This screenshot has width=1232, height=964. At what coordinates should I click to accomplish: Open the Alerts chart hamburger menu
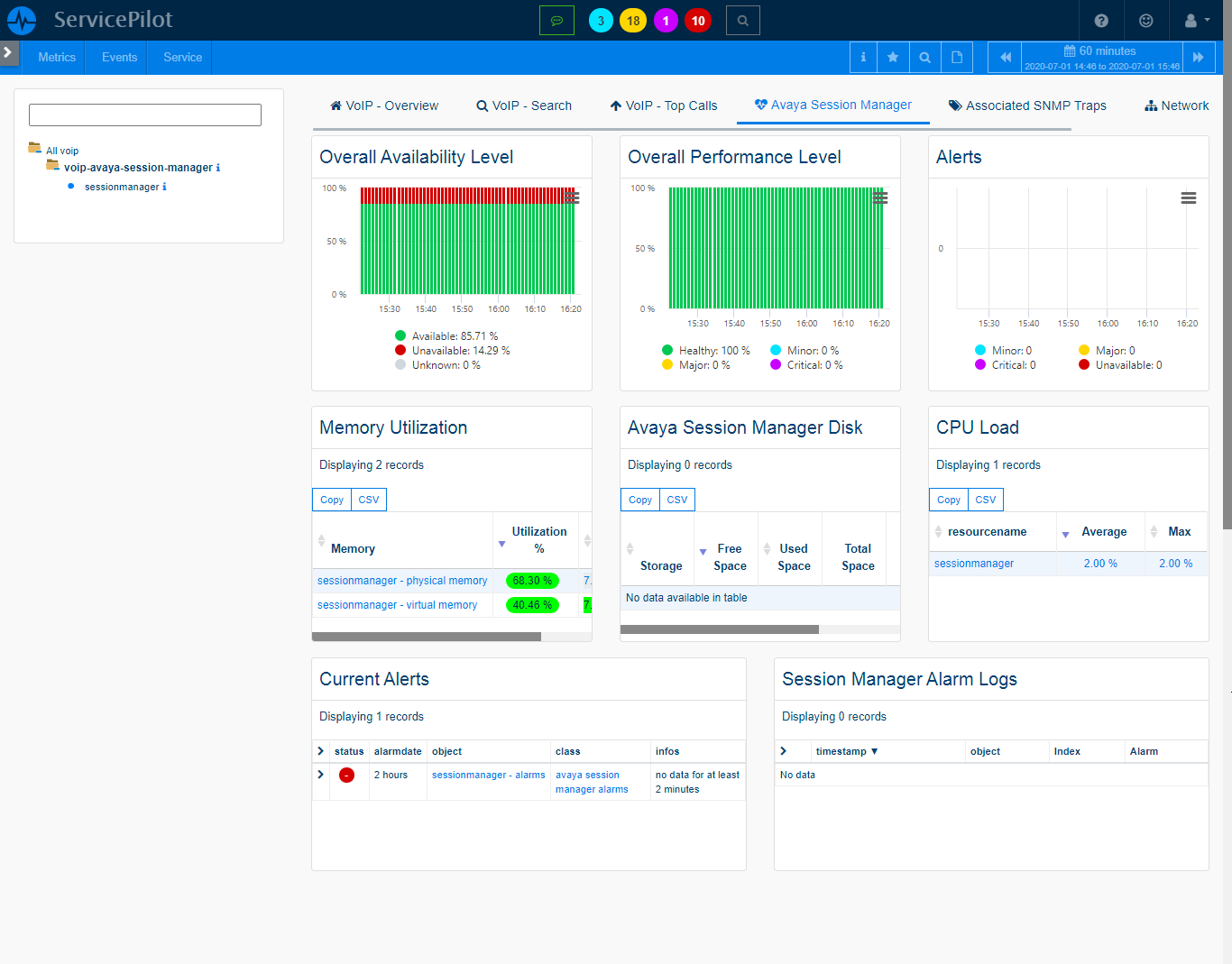(x=1189, y=198)
